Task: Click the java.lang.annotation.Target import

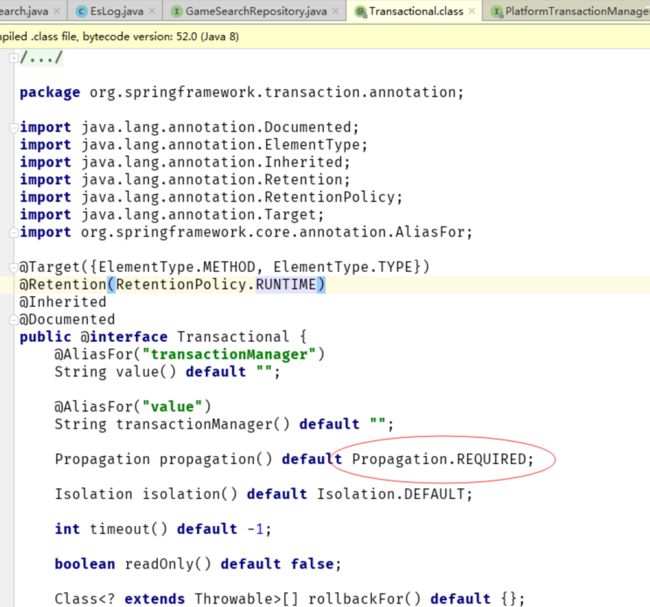Action: click(198, 215)
